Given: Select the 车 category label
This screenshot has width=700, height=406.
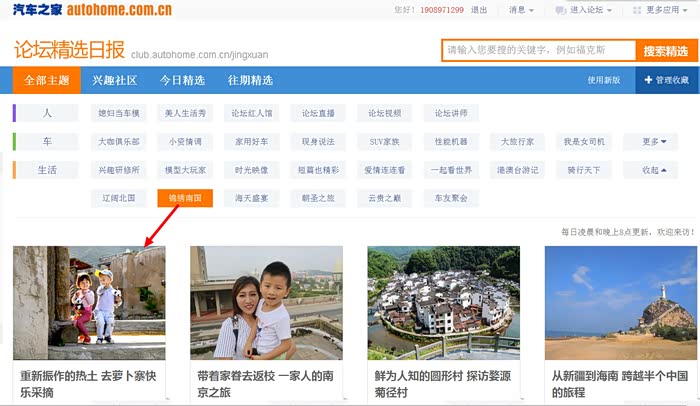Looking at the screenshot, I should click(47, 142).
